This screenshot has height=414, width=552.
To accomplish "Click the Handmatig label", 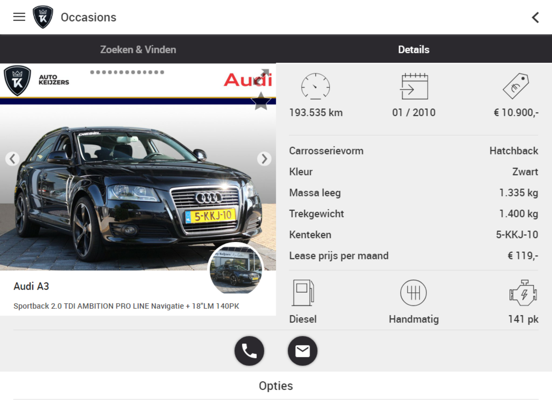I will (x=414, y=319).
